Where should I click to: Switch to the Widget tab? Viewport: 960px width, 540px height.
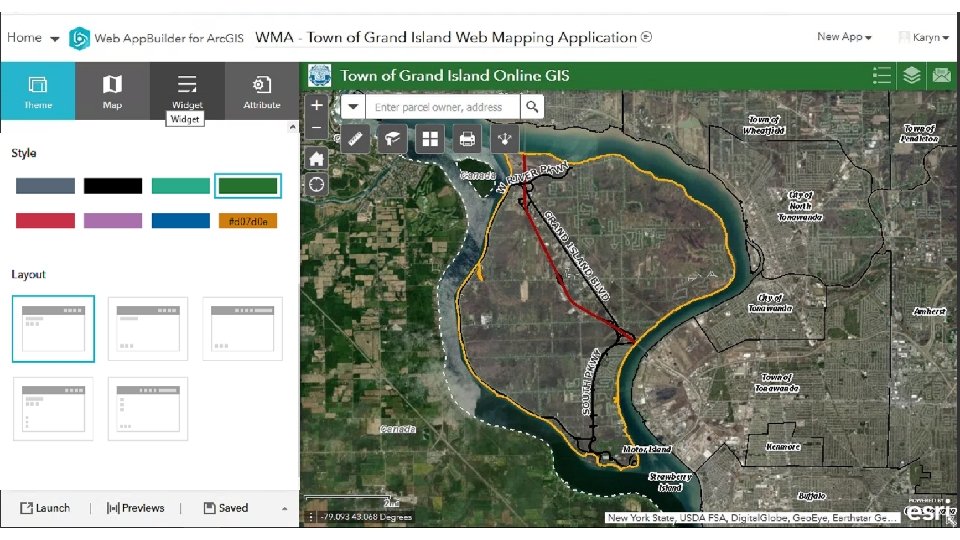coord(187,91)
